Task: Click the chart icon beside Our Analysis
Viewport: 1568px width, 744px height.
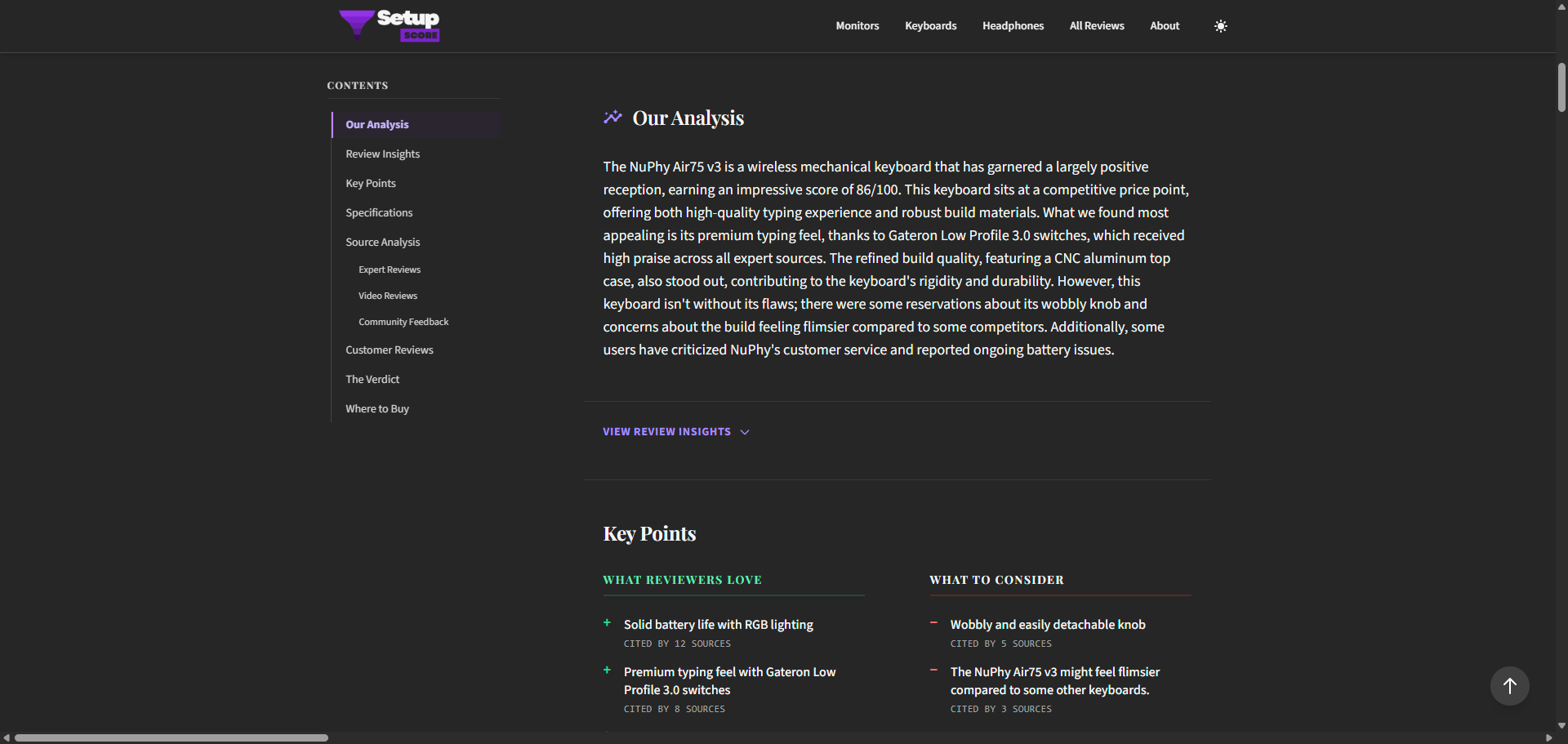Action: pos(613,117)
